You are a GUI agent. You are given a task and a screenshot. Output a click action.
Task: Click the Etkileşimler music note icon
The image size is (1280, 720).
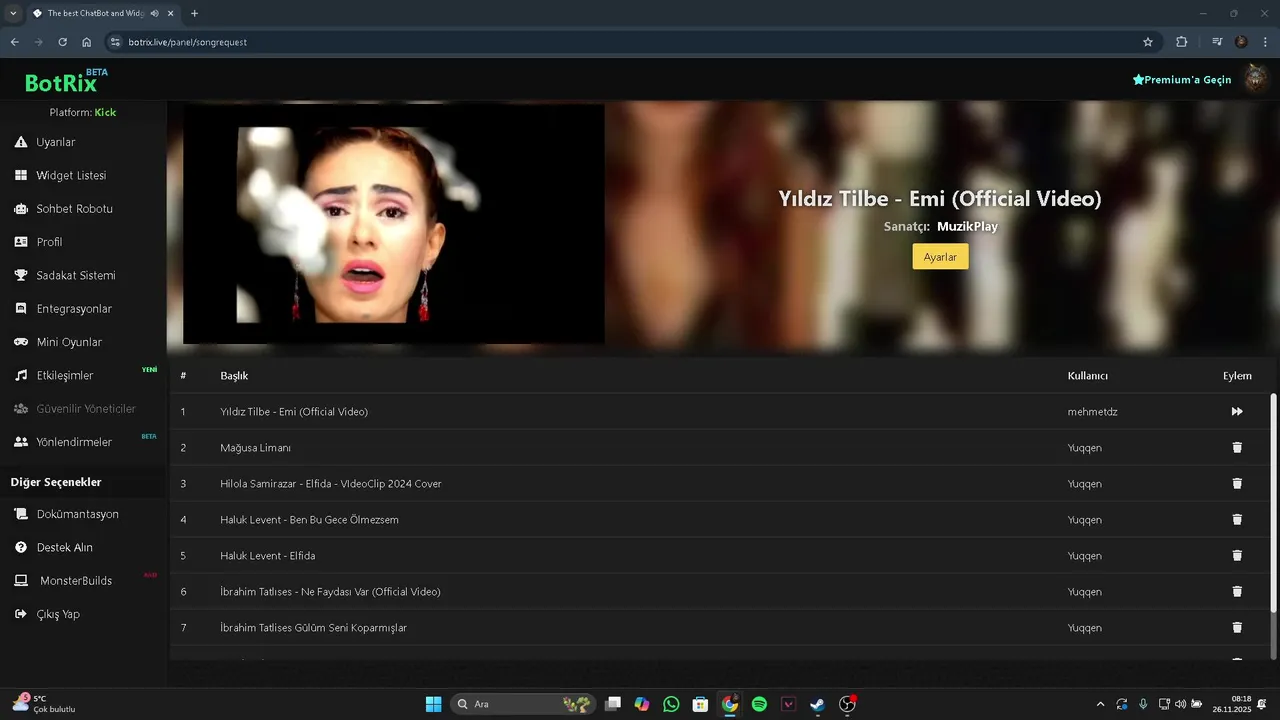click(x=21, y=375)
